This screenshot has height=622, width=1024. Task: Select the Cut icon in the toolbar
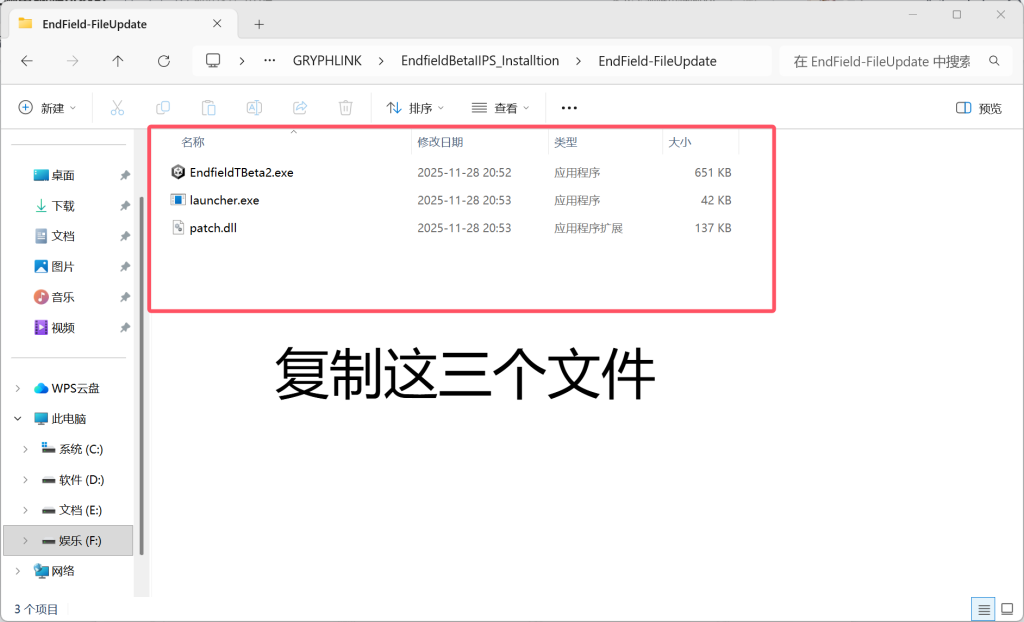point(117,107)
